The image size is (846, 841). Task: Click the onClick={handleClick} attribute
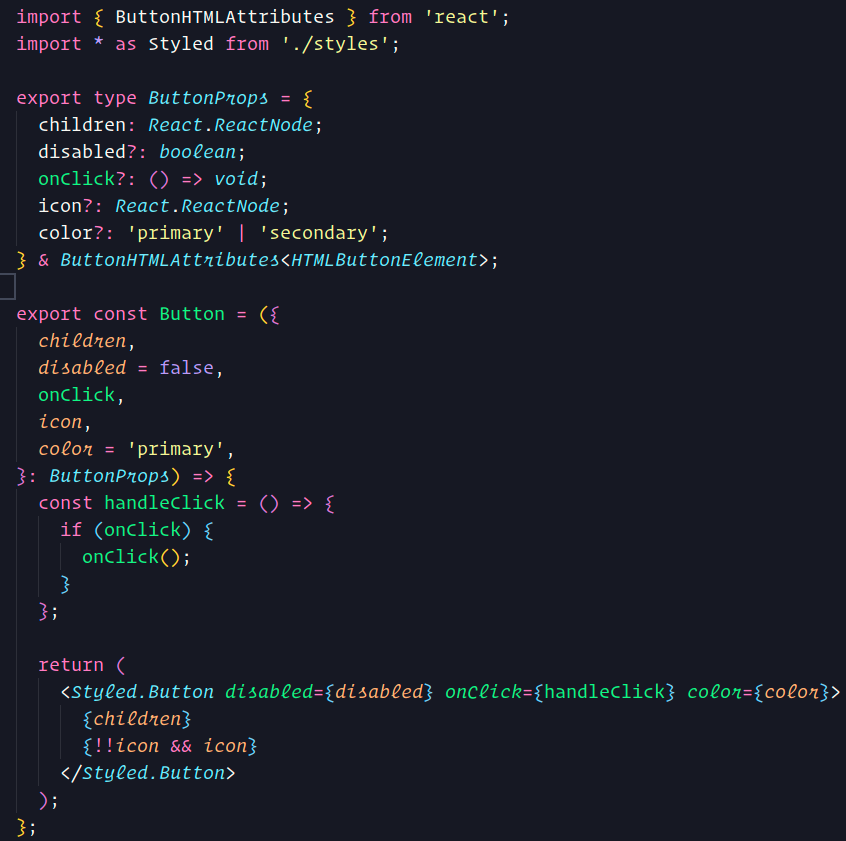coord(560,692)
